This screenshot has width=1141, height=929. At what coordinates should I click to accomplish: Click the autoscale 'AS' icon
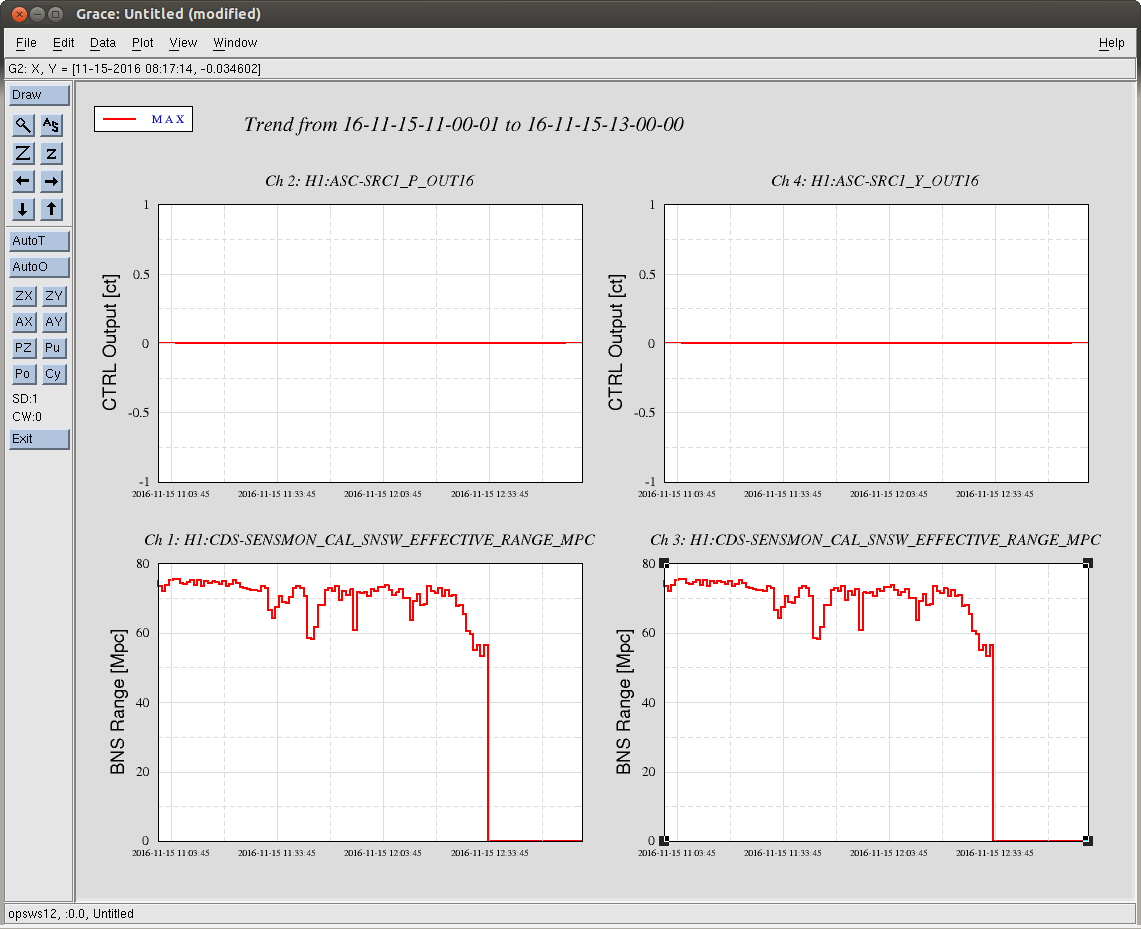pyautogui.click(x=51, y=125)
